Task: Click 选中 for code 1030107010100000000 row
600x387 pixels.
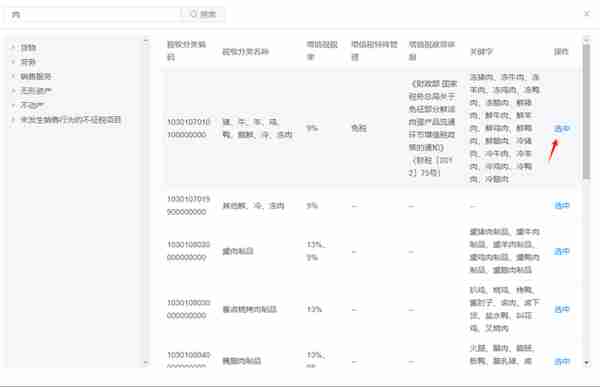Action: pyautogui.click(x=562, y=129)
